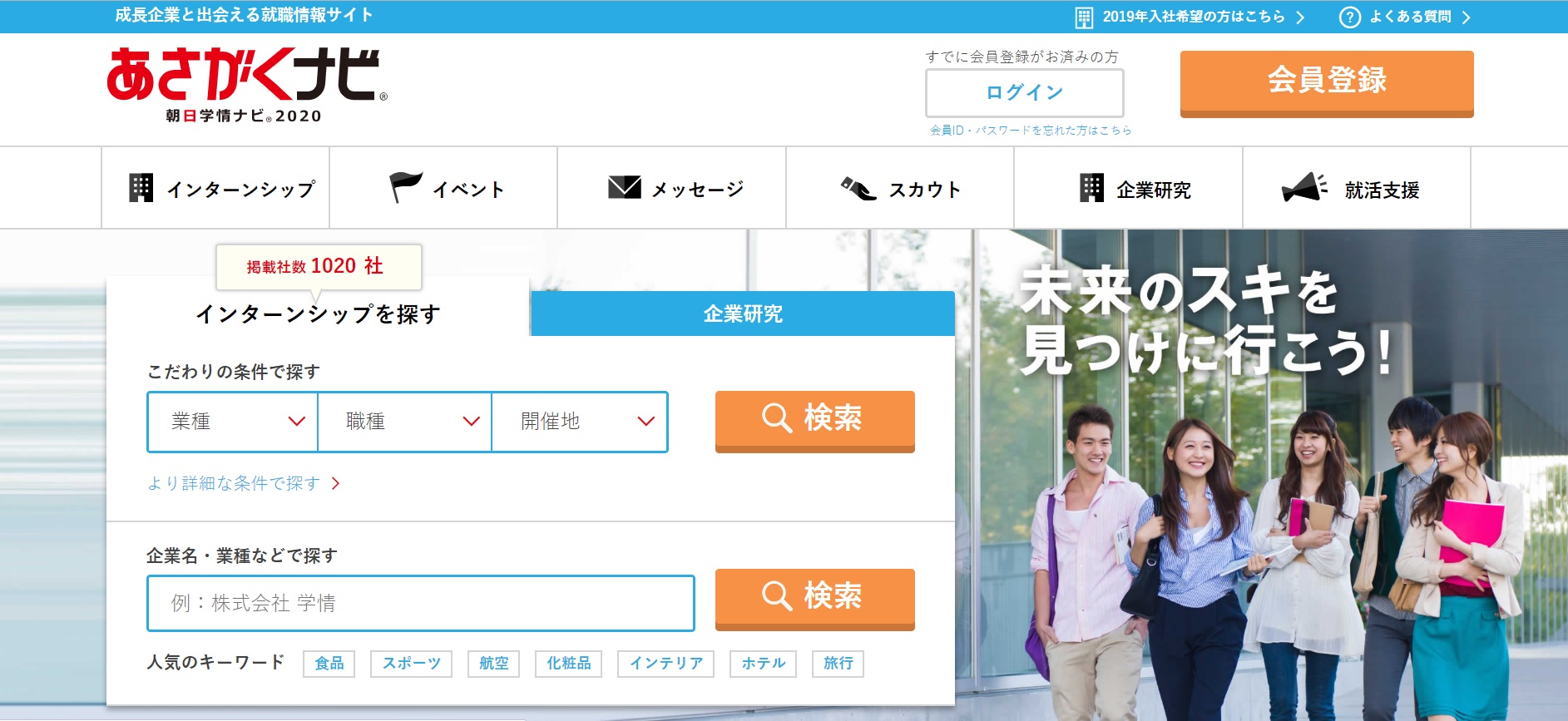Expand the 職種 dropdown
This screenshot has height=721, width=1568.
coord(405,422)
